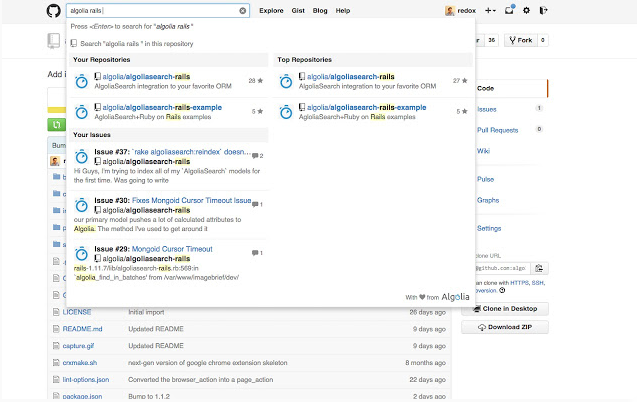Open algolia/algoliasearch-rails under Your Repositories
Screen dimensions: 637x402
(146, 76)
